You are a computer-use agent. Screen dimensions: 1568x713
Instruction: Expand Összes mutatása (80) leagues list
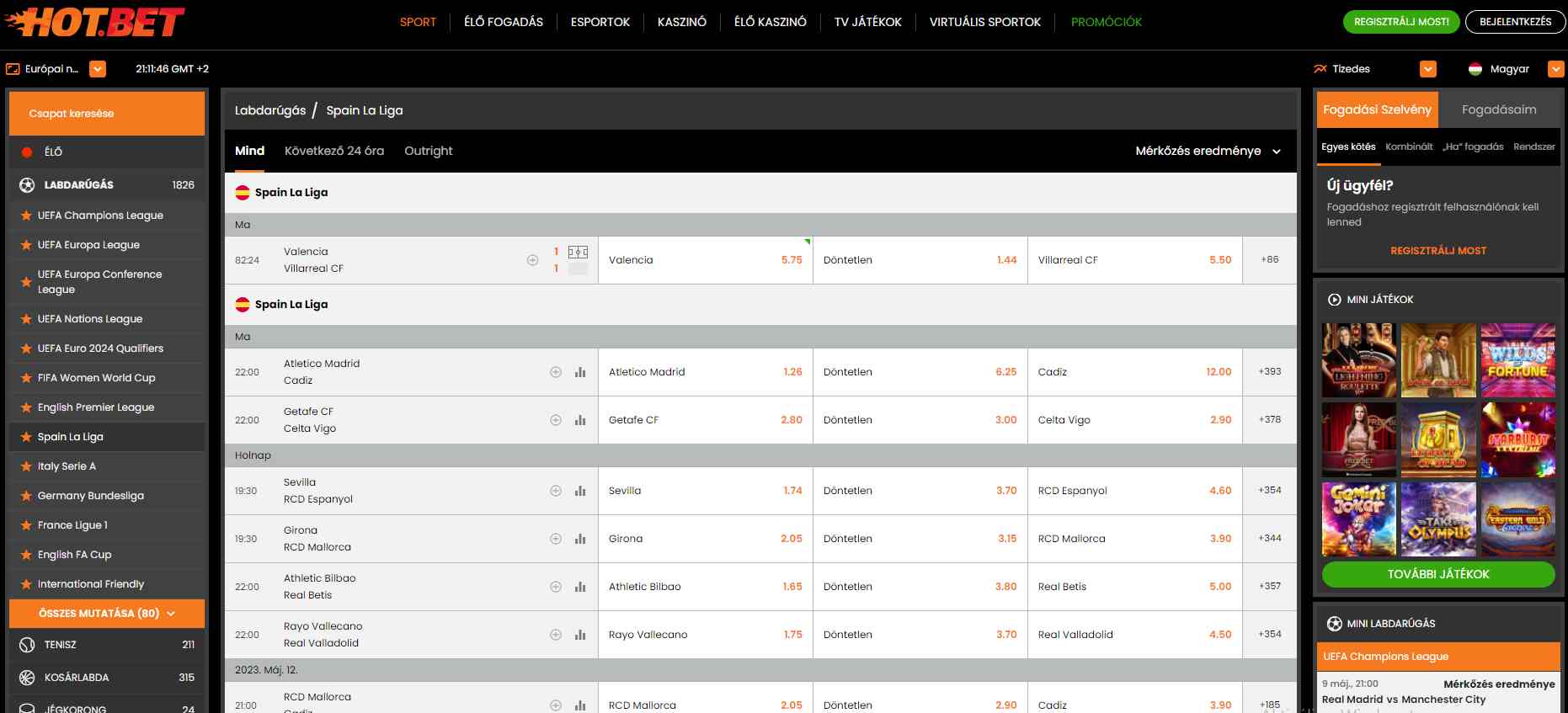click(107, 614)
